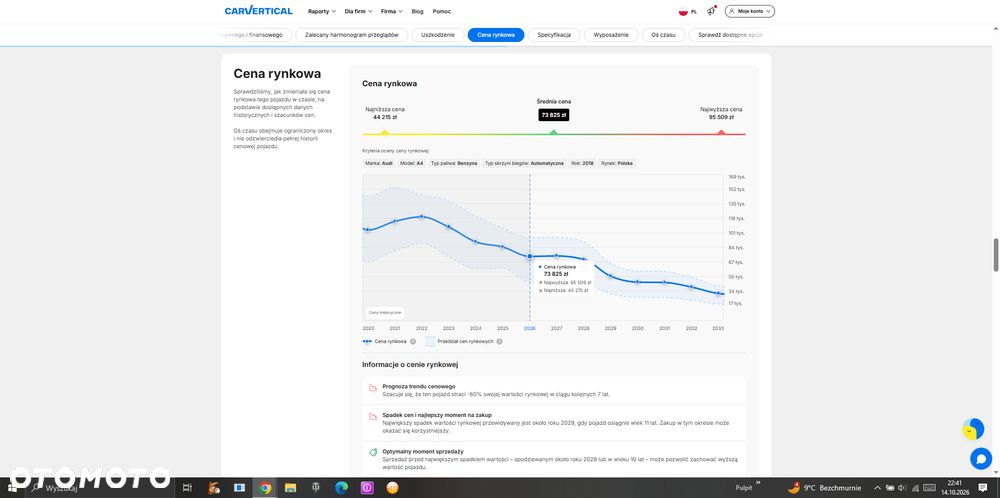Select the 2022 peak data point
Viewport: 1000px width, 498px height.
pyautogui.click(x=422, y=217)
